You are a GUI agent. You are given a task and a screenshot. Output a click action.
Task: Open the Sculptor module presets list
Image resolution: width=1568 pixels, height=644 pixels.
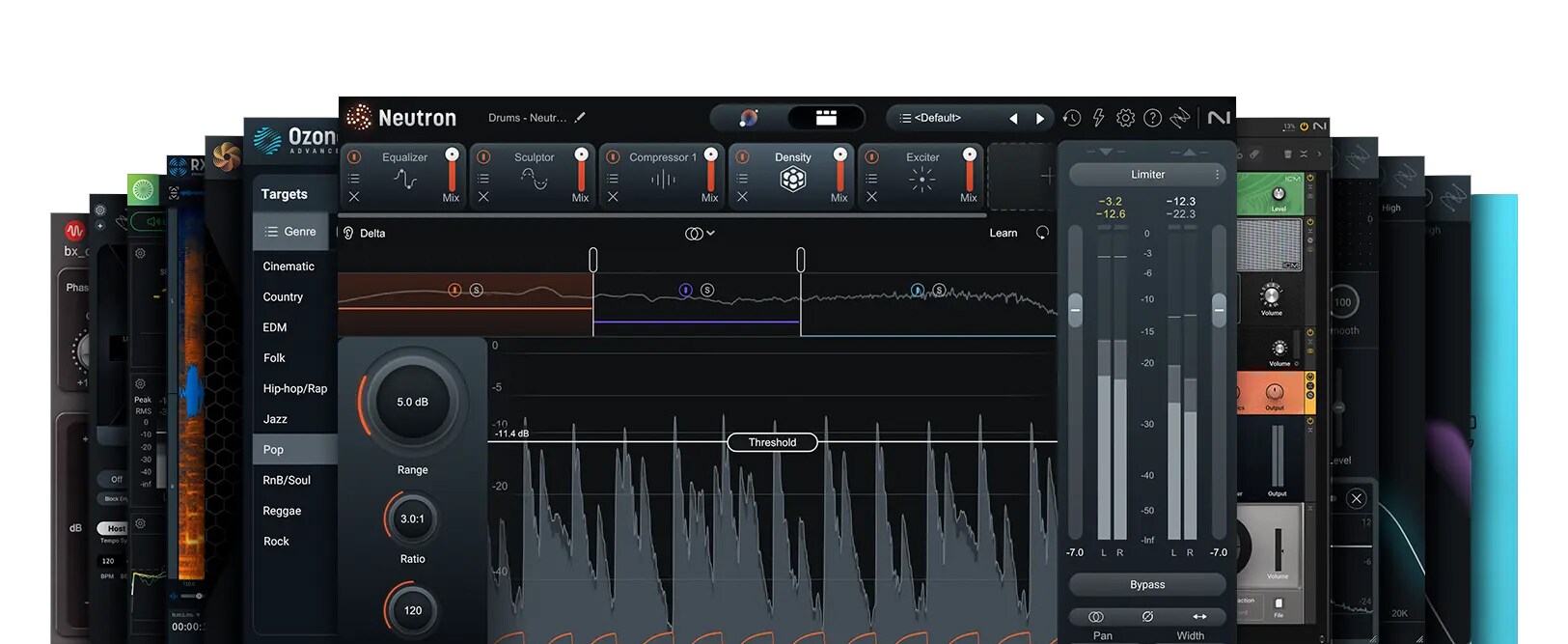[483, 178]
